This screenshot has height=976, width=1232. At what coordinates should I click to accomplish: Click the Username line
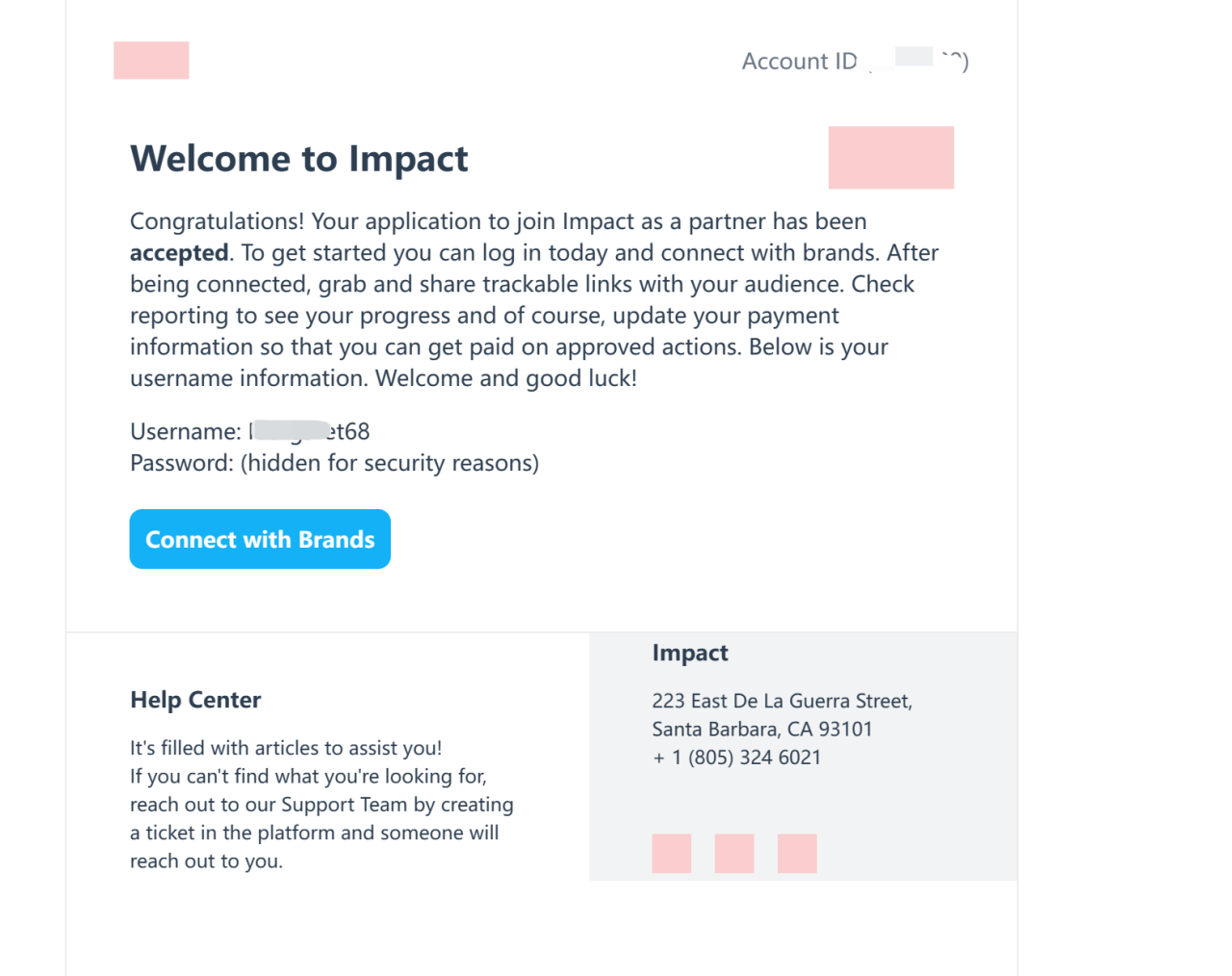(x=249, y=431)
